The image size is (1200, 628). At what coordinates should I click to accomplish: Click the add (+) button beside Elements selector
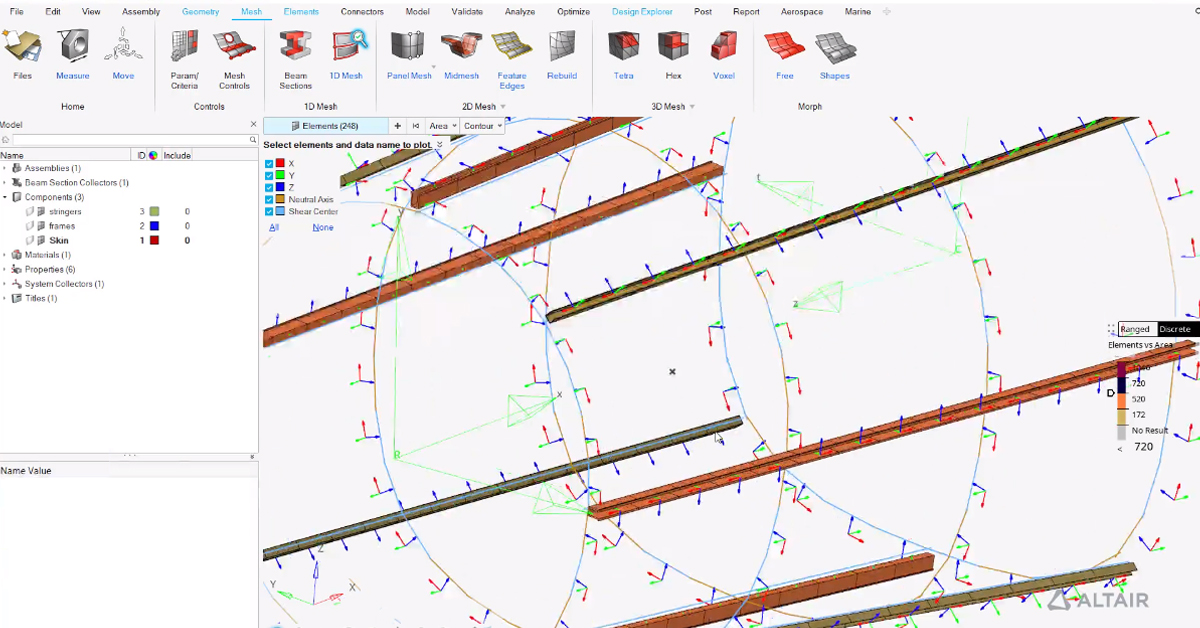coord(397,126)
